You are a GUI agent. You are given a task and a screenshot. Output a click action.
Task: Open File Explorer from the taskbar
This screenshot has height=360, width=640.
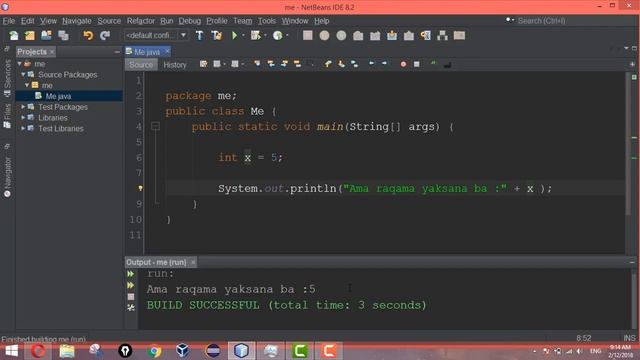(67, 351)
